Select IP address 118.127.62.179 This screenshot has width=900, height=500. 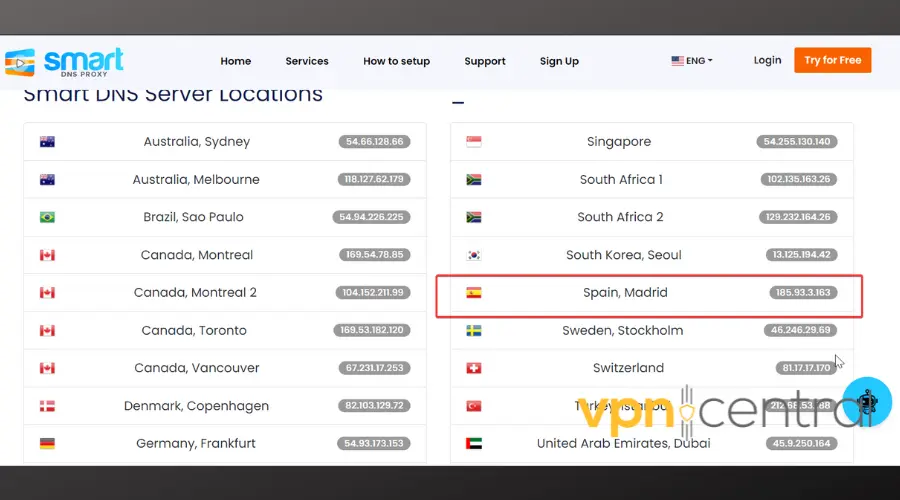tap(374, 179)
